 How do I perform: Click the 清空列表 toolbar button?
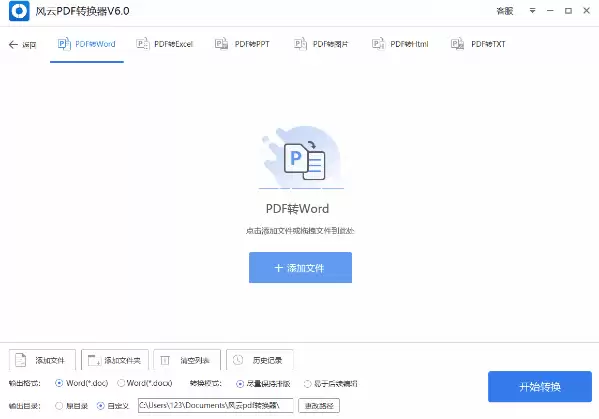(x=187, y=360)
